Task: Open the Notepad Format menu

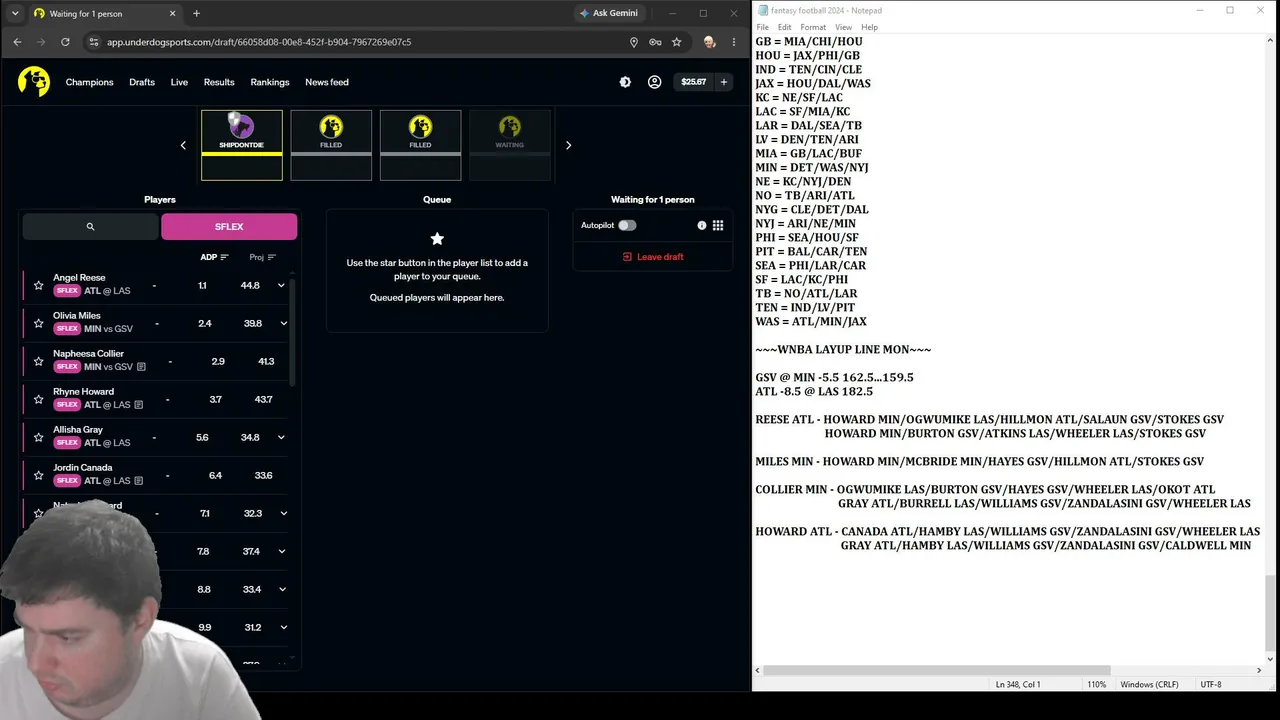Action: (x=813, y=27)
